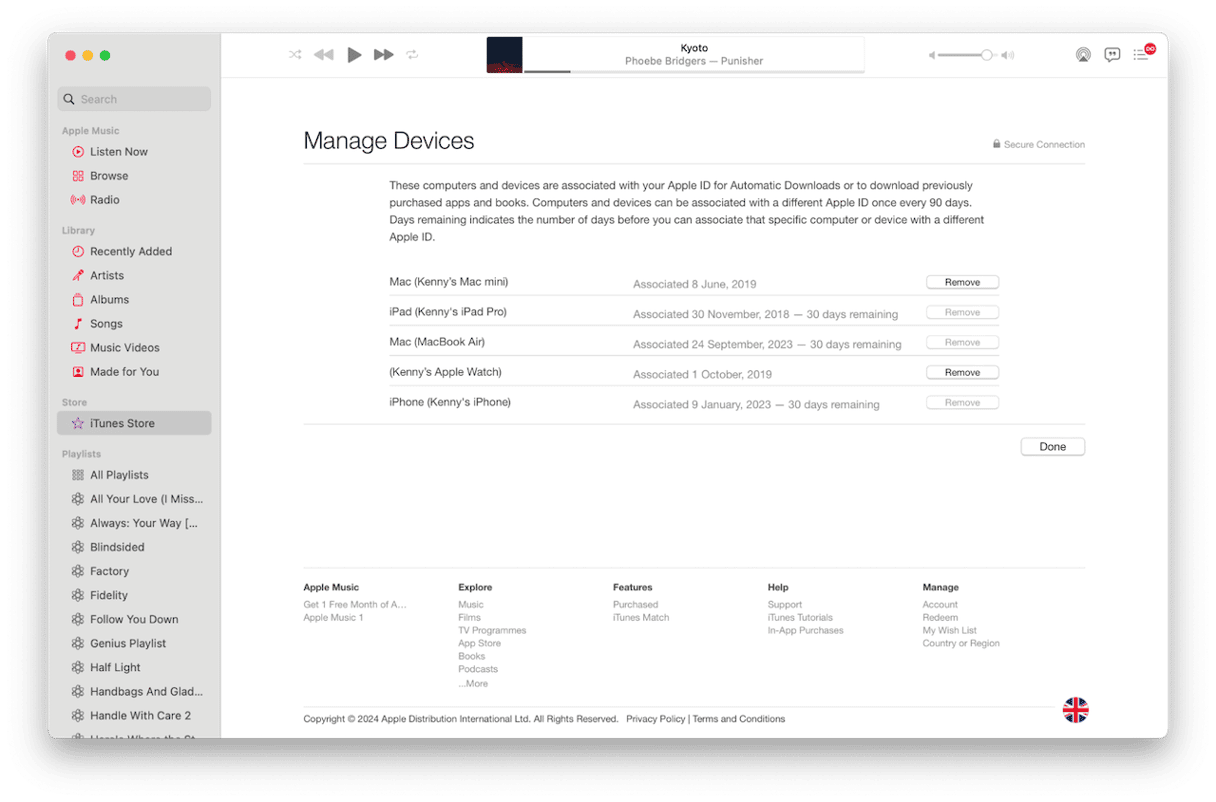Click the Kyoto album artwork thumbnail

point(504,55)
